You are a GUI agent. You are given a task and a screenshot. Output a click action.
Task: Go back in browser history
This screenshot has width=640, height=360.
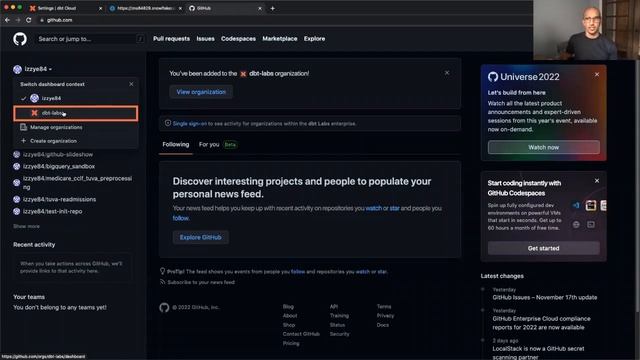point(7,20)
